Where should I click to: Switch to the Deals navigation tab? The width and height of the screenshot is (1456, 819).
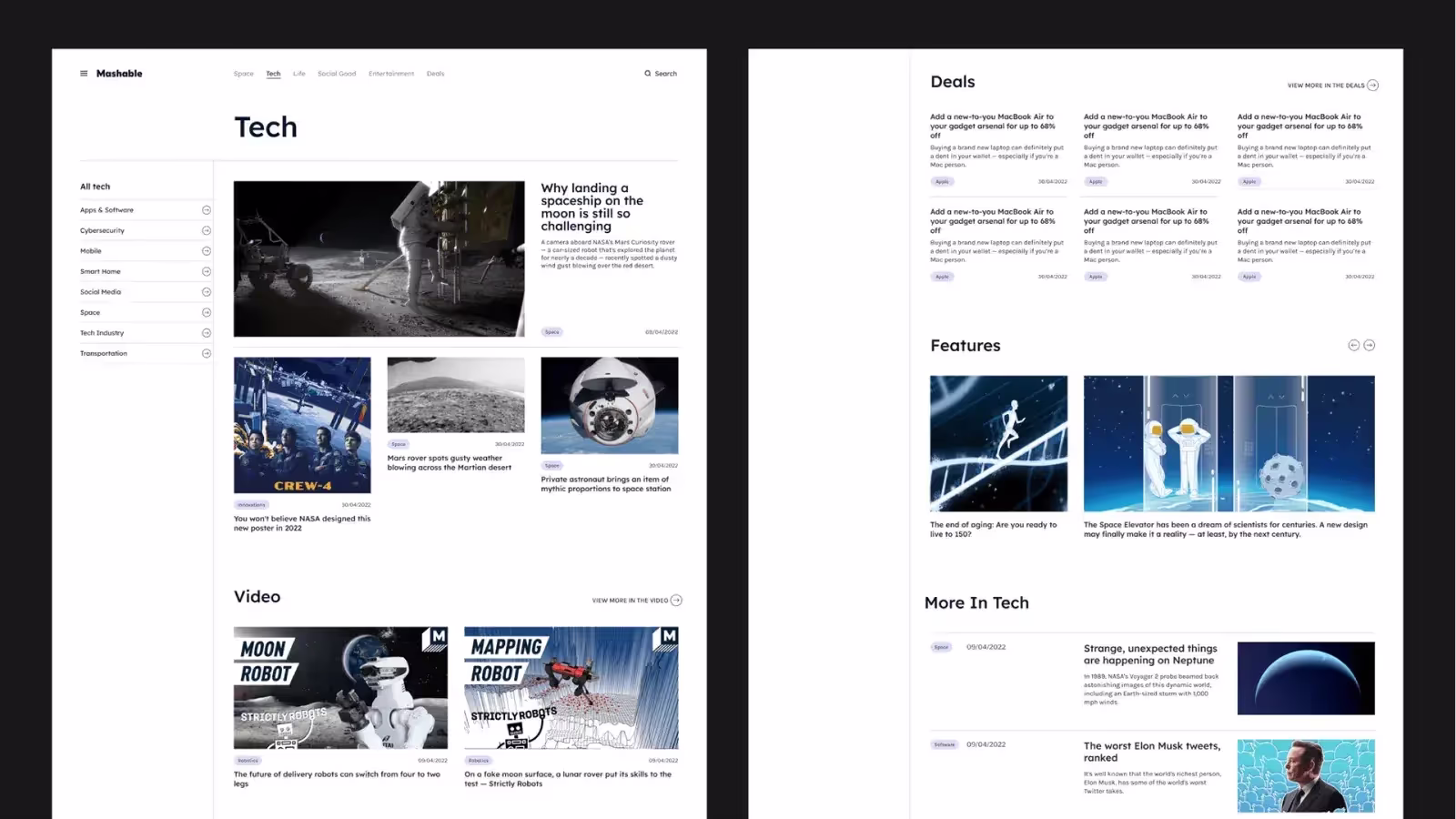(435, 74)
